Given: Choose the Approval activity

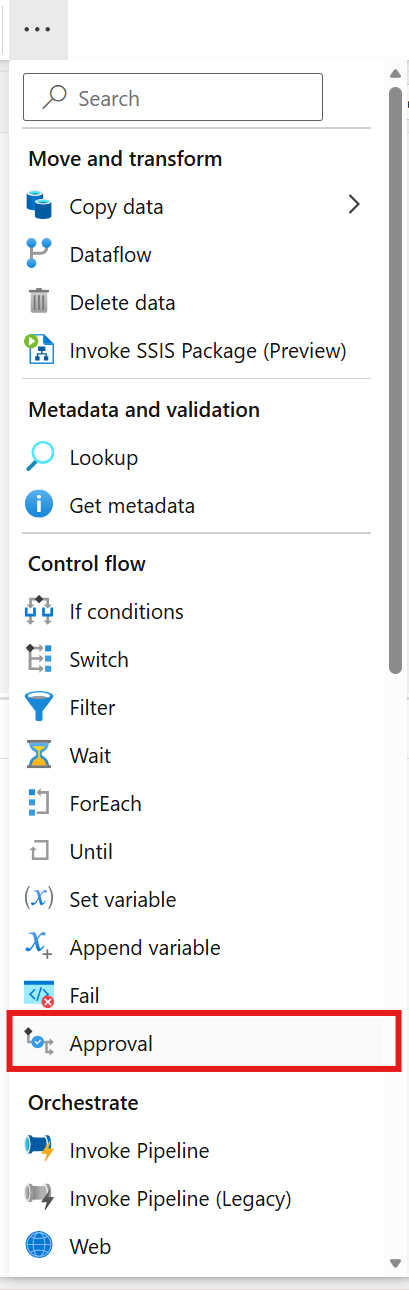Looking at the screenshot, I should click(x=204, y=1044).
